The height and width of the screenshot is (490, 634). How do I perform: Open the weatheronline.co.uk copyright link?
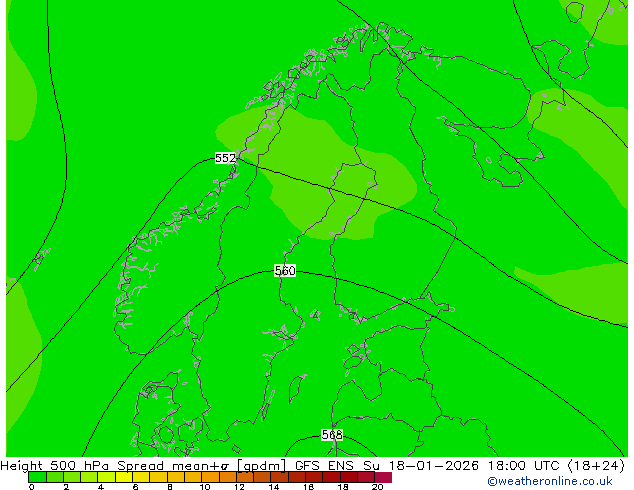coord(550,481)
